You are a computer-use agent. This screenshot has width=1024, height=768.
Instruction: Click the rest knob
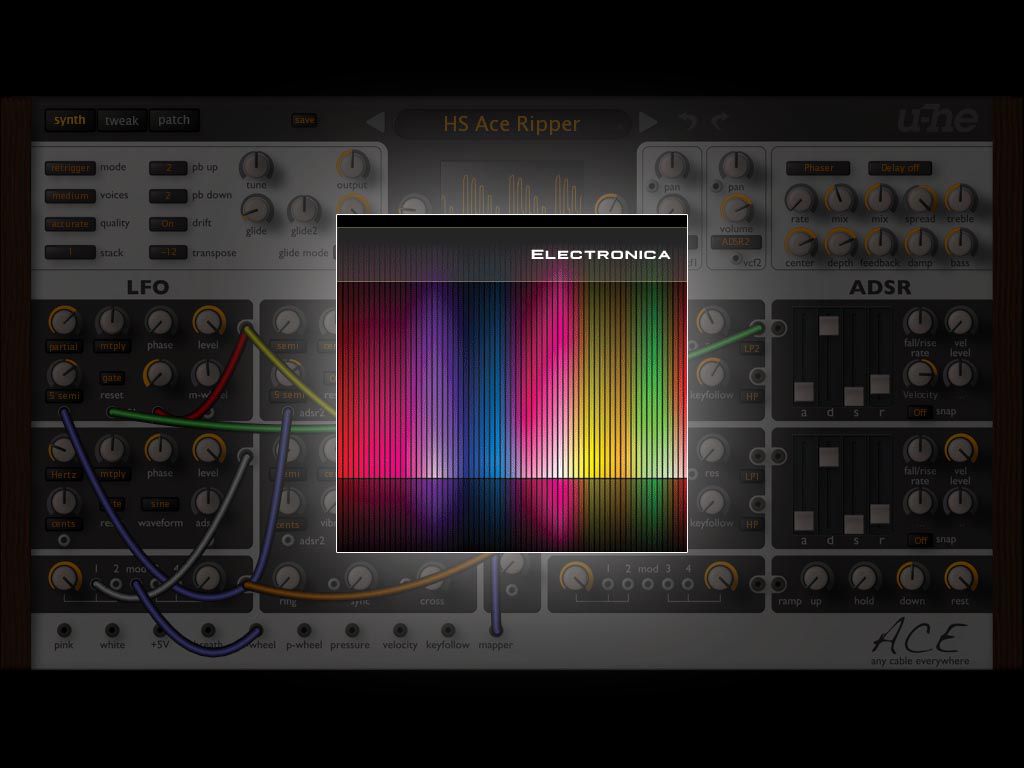(959, 577)
